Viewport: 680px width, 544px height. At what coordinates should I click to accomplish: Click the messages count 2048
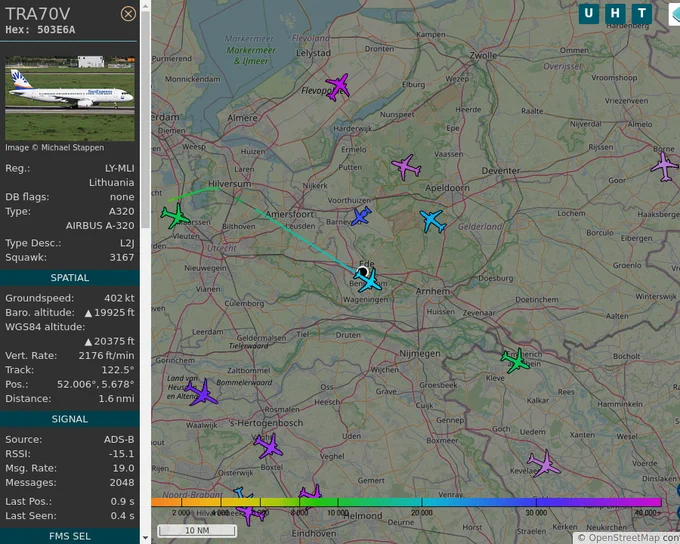[x=122, y=482]
